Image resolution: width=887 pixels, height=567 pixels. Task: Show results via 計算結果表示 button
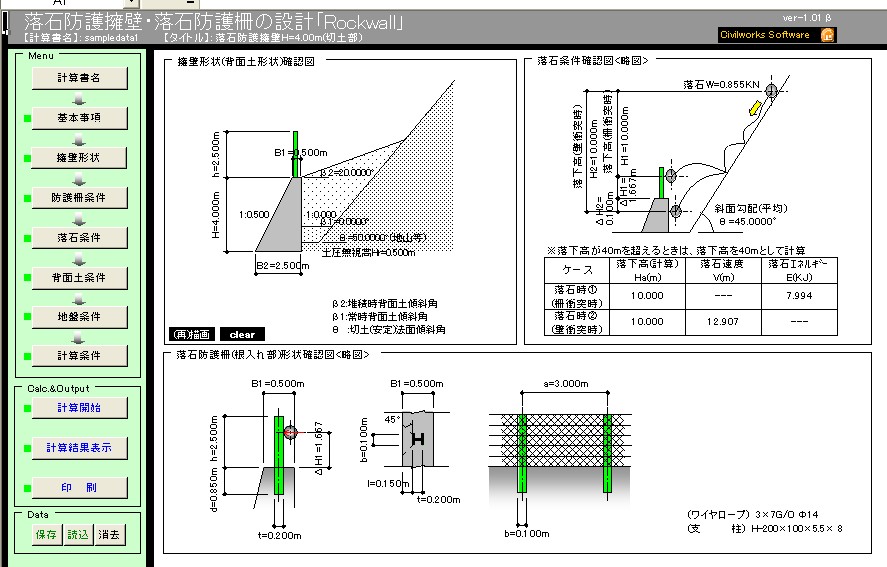[79, 448]
